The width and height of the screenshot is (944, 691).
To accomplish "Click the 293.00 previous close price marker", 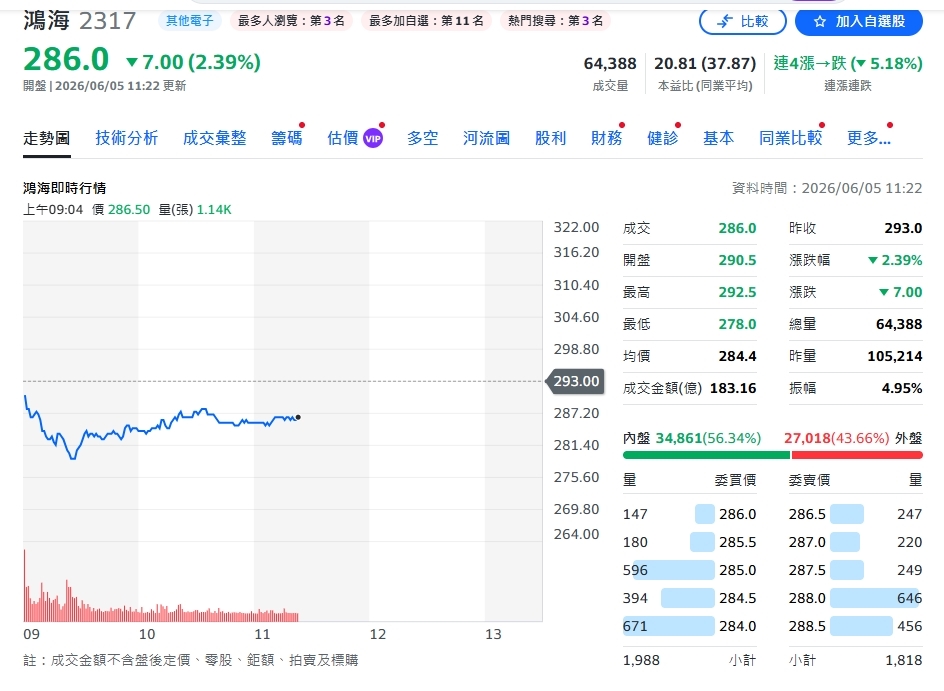I will click(x=575, y=382).
